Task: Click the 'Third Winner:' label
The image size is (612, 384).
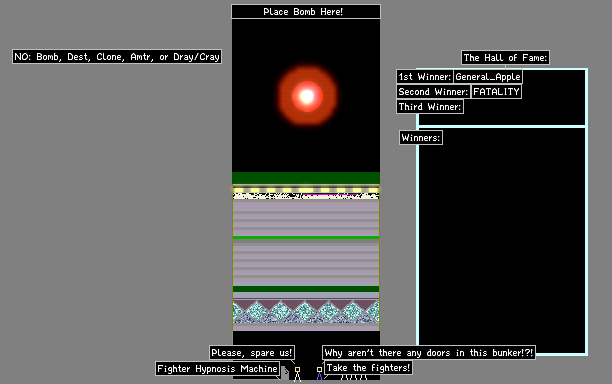Action: point(430,107)
